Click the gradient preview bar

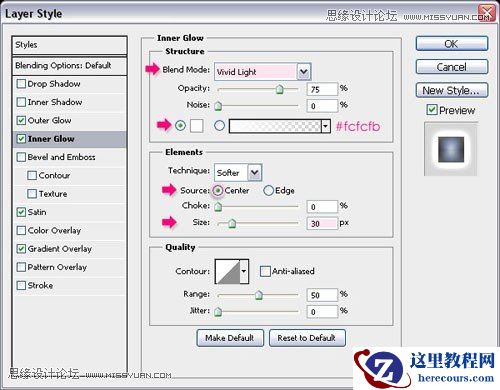(x=275, y=126)
